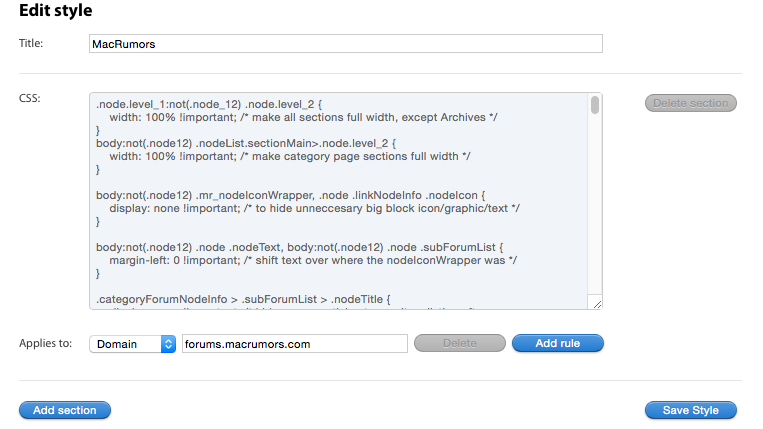The image size is (763, 429).
Task: Click the CSS: label
Action: click(30, 98)
